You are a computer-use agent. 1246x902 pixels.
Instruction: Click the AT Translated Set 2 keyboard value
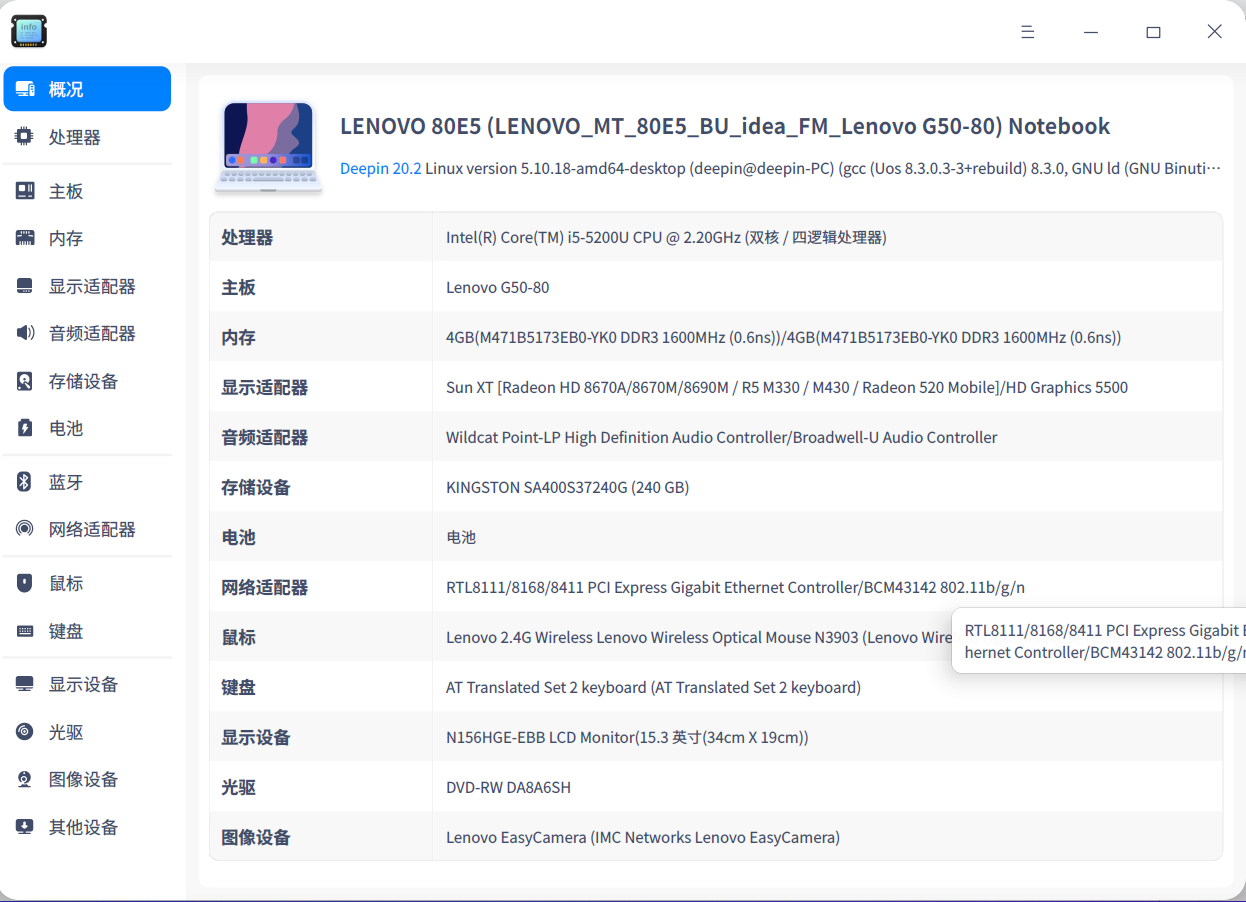653,687
